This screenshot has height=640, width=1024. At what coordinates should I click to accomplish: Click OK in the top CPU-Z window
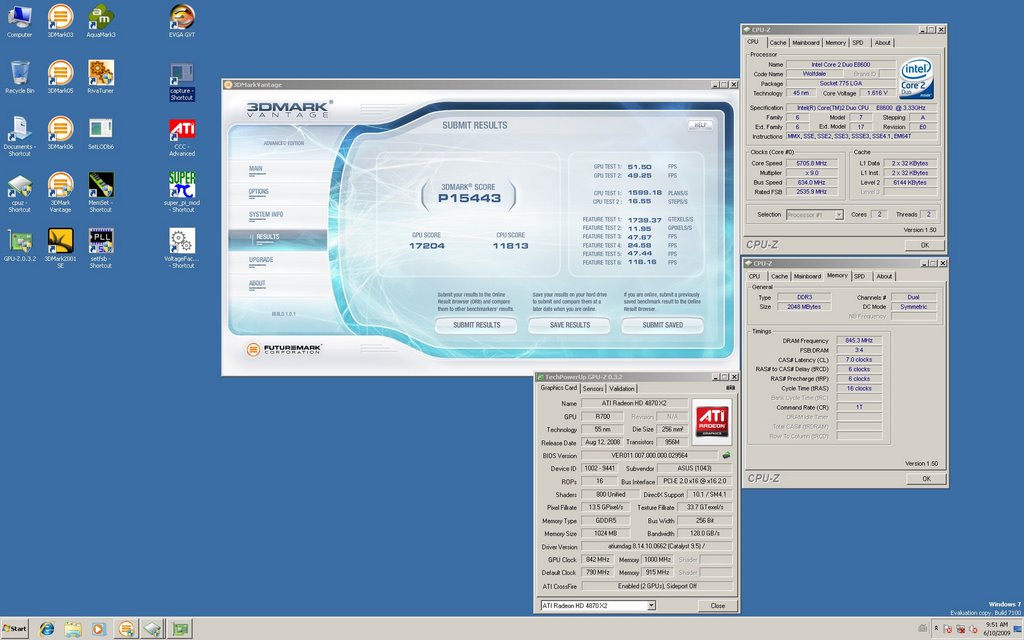(x=925, y=245)
